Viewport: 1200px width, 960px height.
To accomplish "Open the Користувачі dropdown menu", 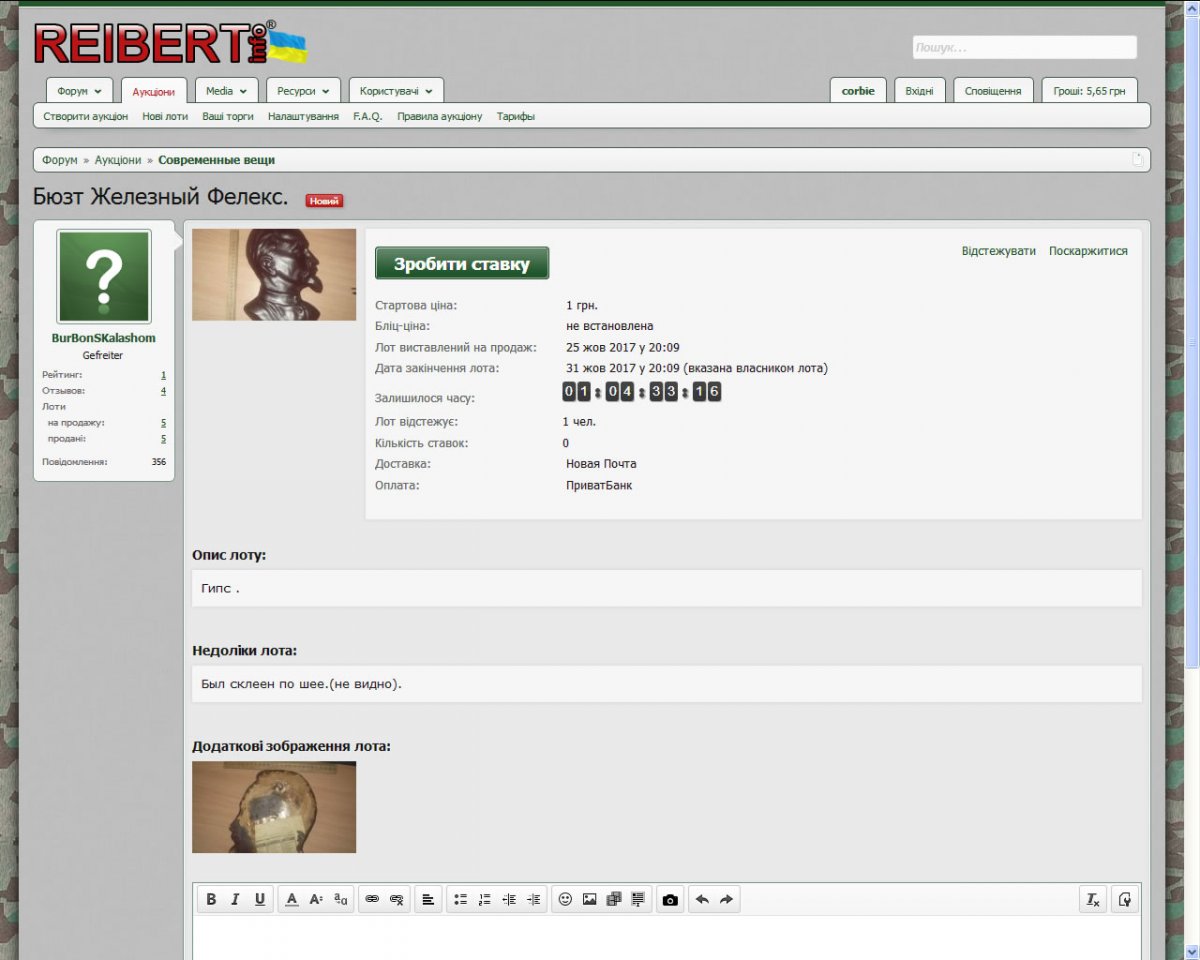I will [396, 91].
